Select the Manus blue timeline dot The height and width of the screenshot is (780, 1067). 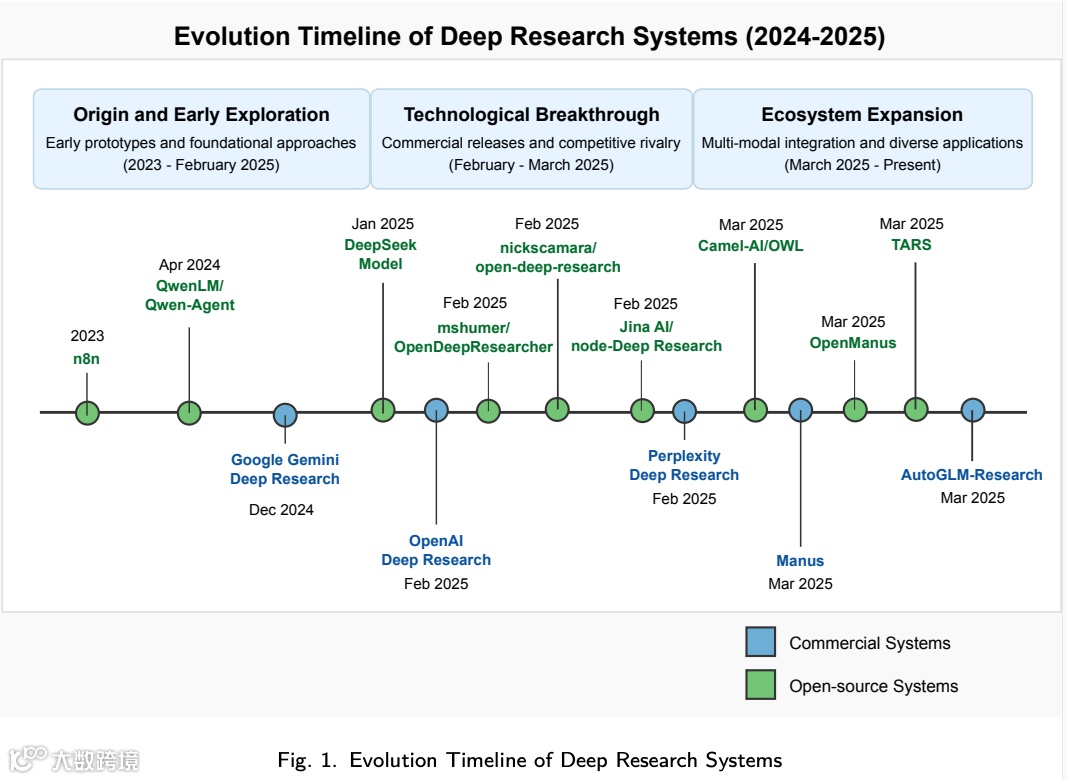801,410
